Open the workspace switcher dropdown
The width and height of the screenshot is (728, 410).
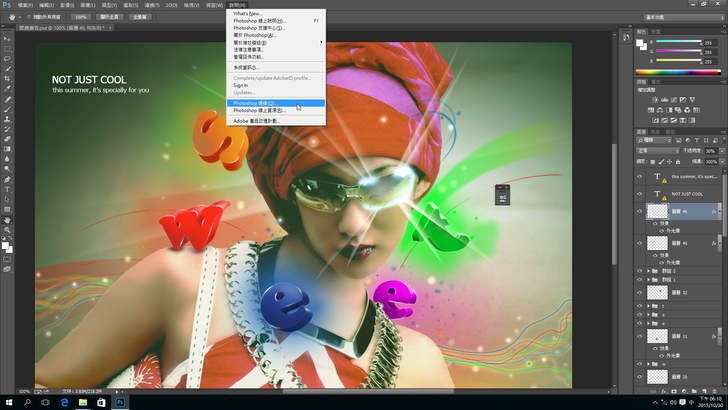click(684, 17)
